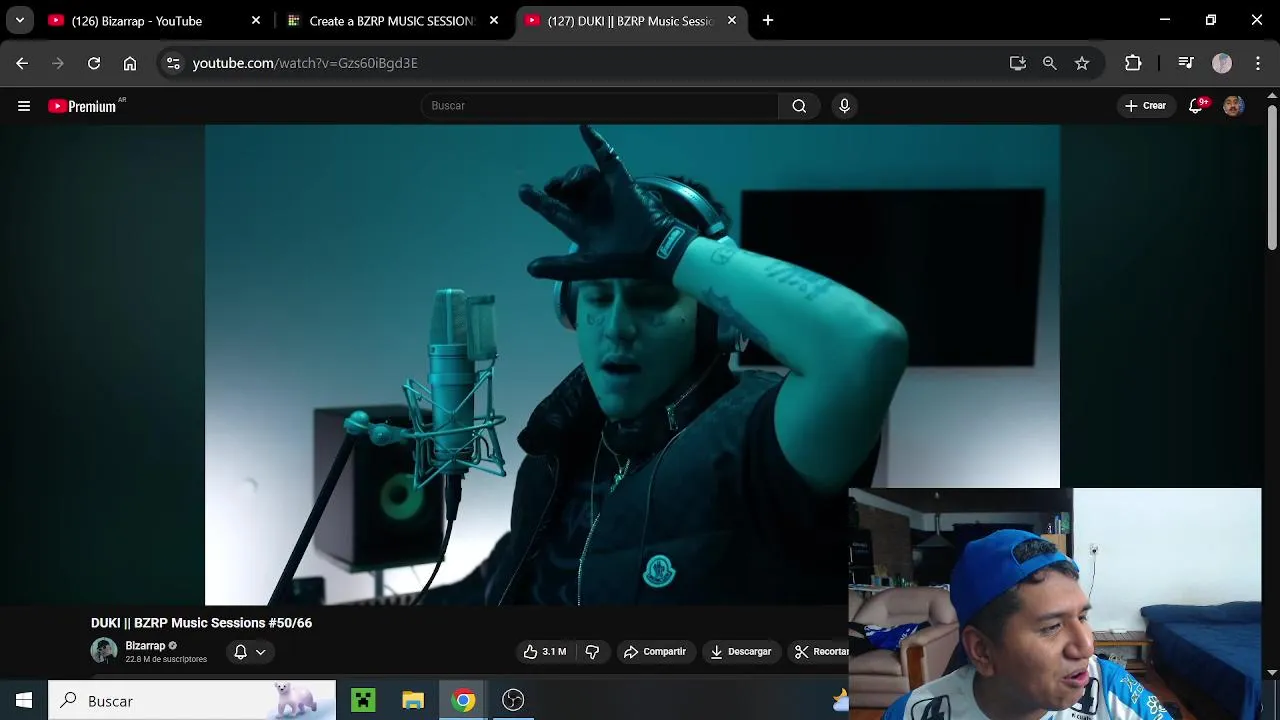Click the Recortar clip button
The image size is (1280, 720).
820,652
